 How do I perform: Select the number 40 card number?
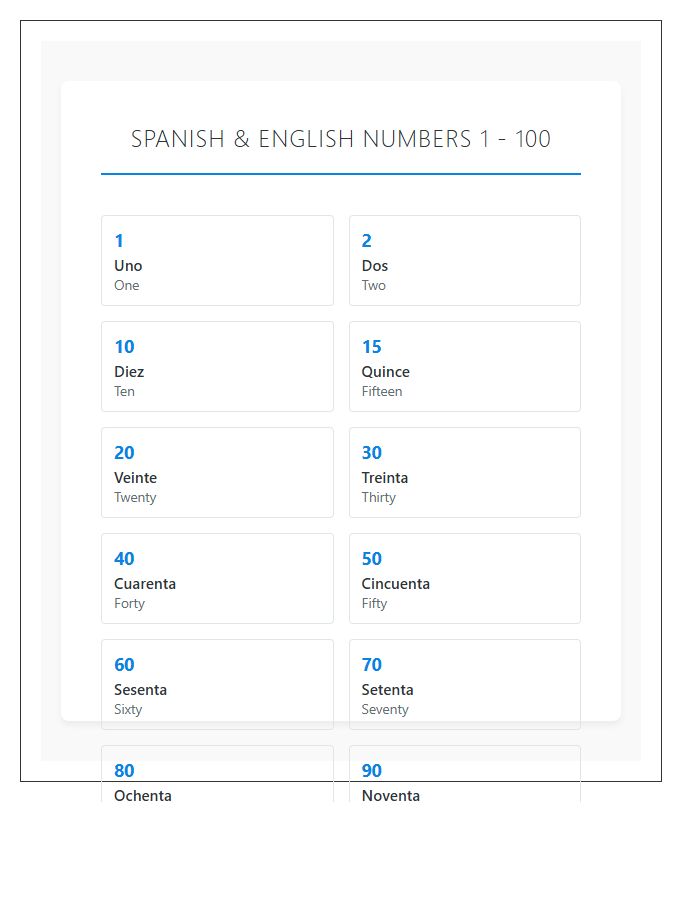pyautogui.click(x=125, y=558)
